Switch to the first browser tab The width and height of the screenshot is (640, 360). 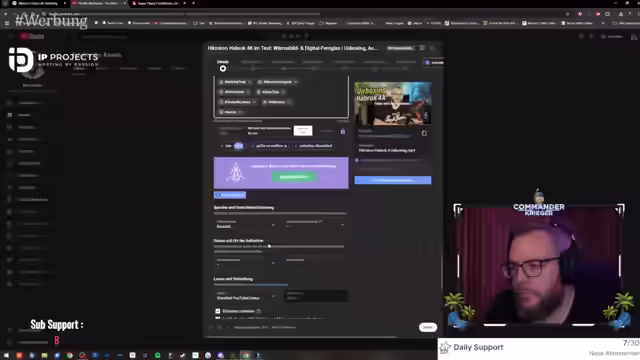point(38,3)
